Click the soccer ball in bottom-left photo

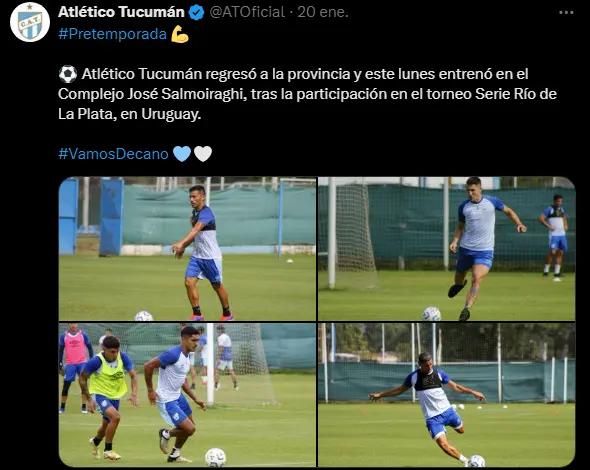pos(215,457)
